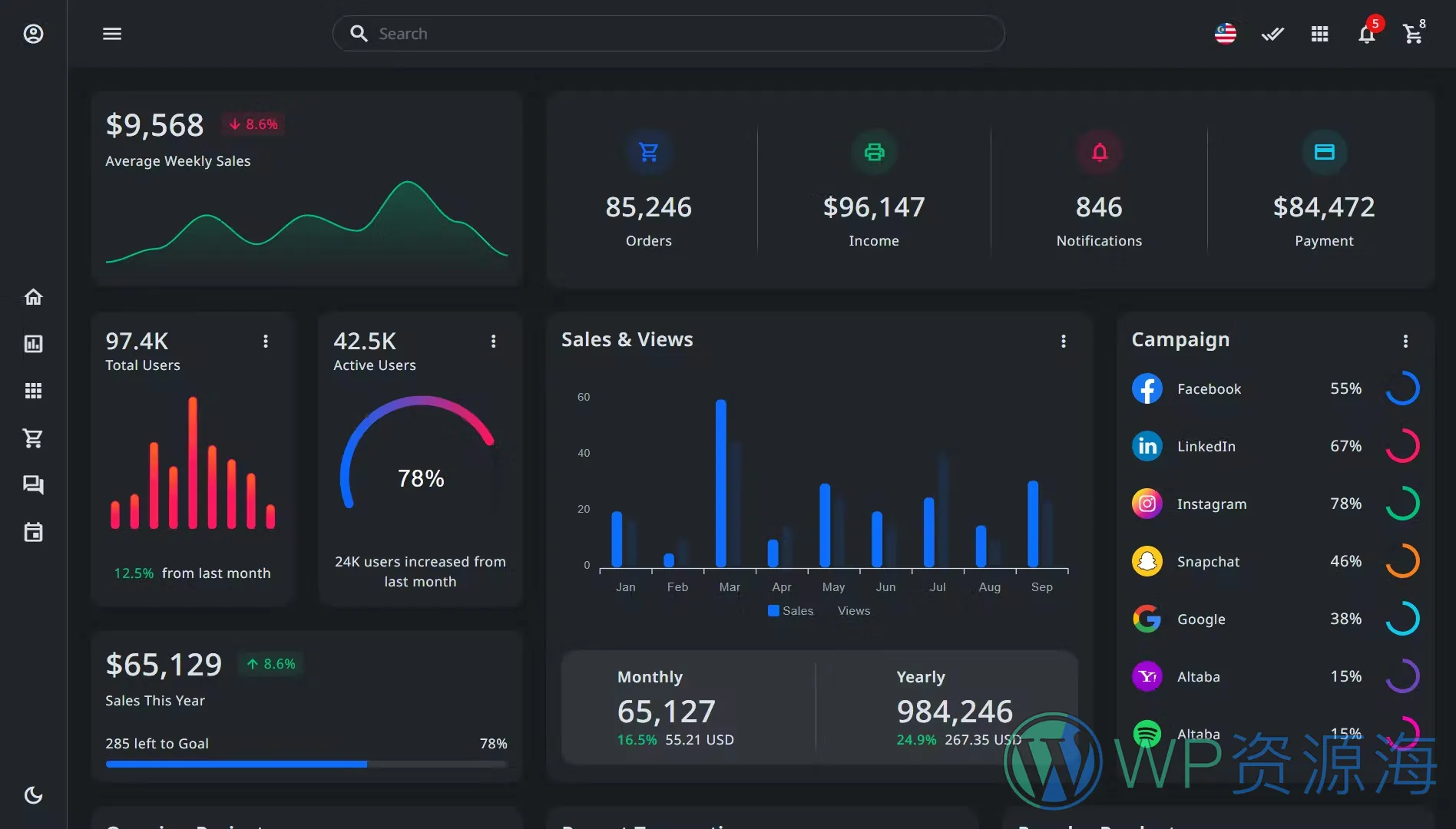1456x829 pixels.
Task: Click the Income printer icon
Action: (874, 152)
